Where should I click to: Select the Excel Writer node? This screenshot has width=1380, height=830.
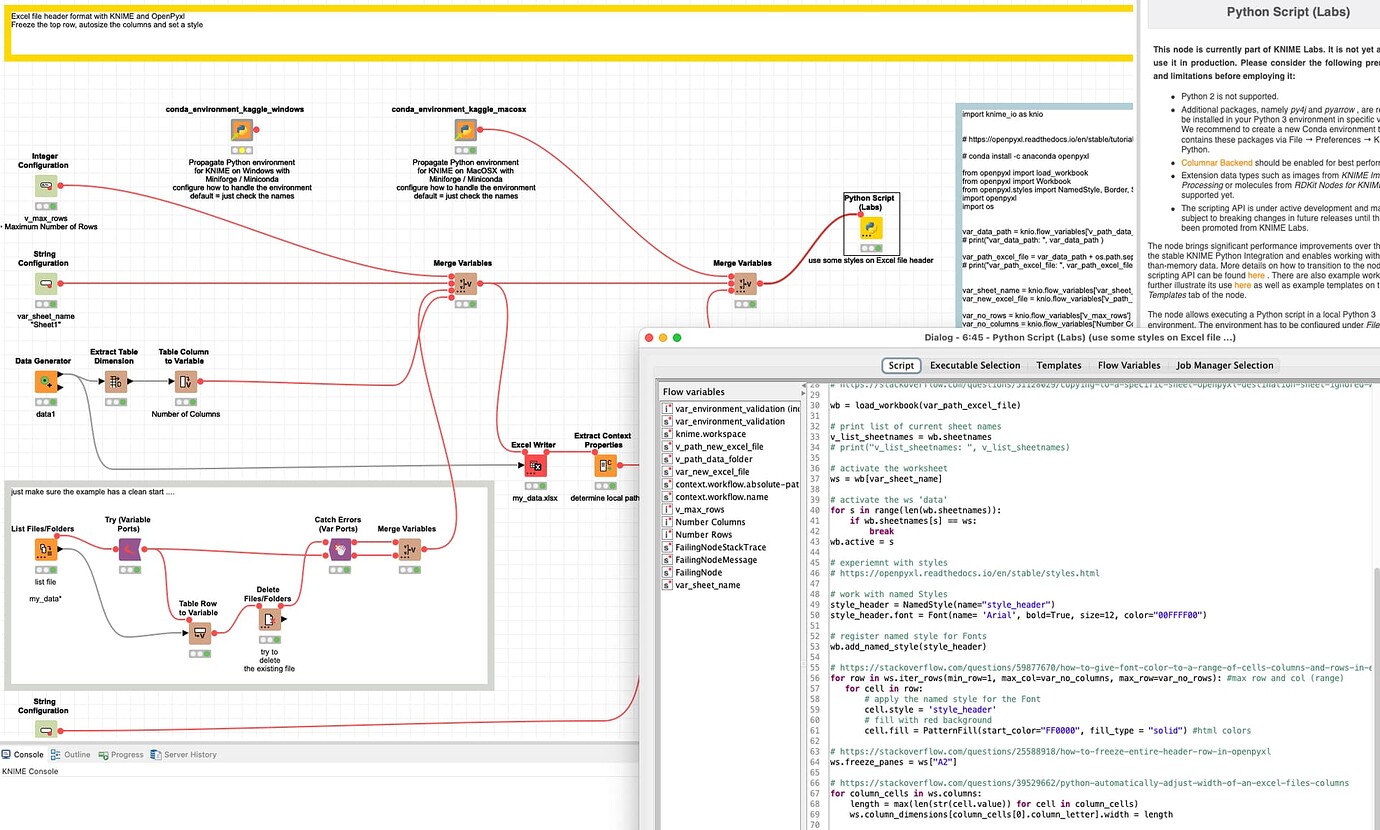tap(535, 463)
